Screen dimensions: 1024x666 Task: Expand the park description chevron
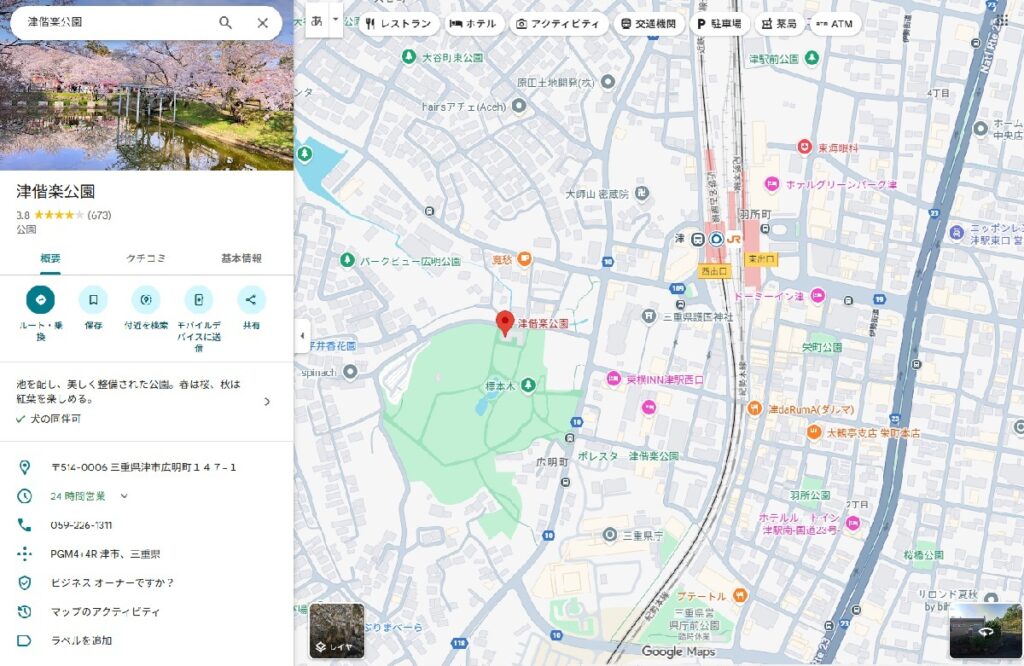click(267, 401)
